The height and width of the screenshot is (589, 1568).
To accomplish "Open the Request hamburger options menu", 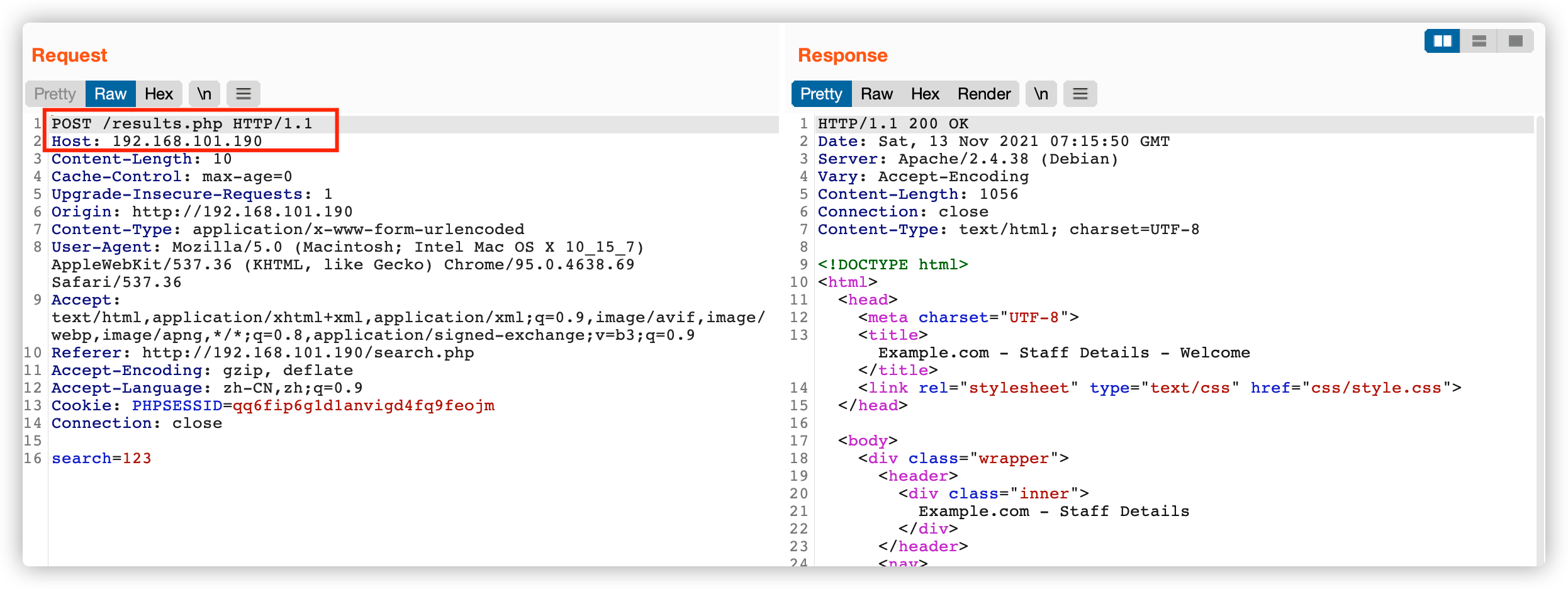I will pos(243,94).
